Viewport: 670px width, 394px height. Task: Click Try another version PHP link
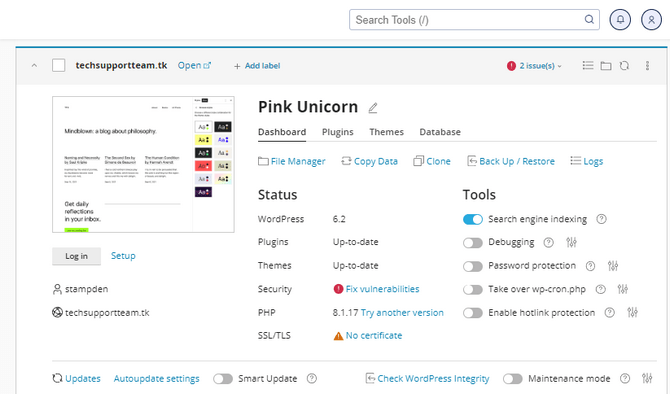pyautogui.click(x=402, y=313)
